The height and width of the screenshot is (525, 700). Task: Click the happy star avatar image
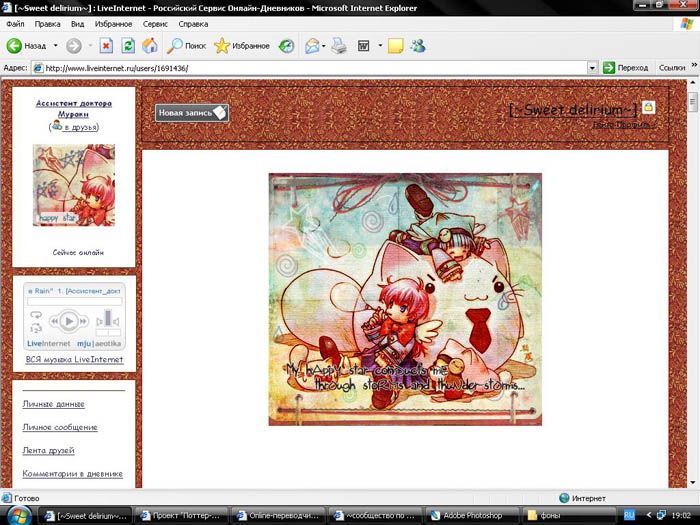tap(74, 185)
